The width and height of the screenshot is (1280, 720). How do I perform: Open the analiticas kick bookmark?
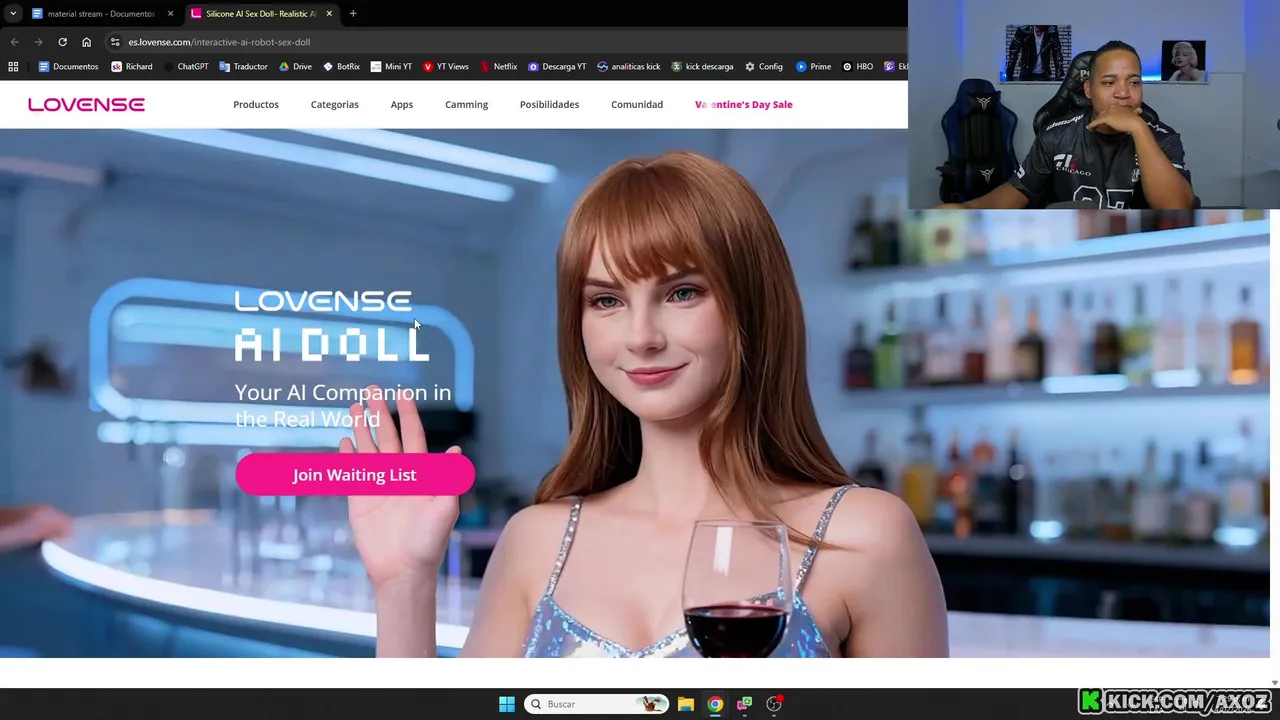[x=628, y=66]
